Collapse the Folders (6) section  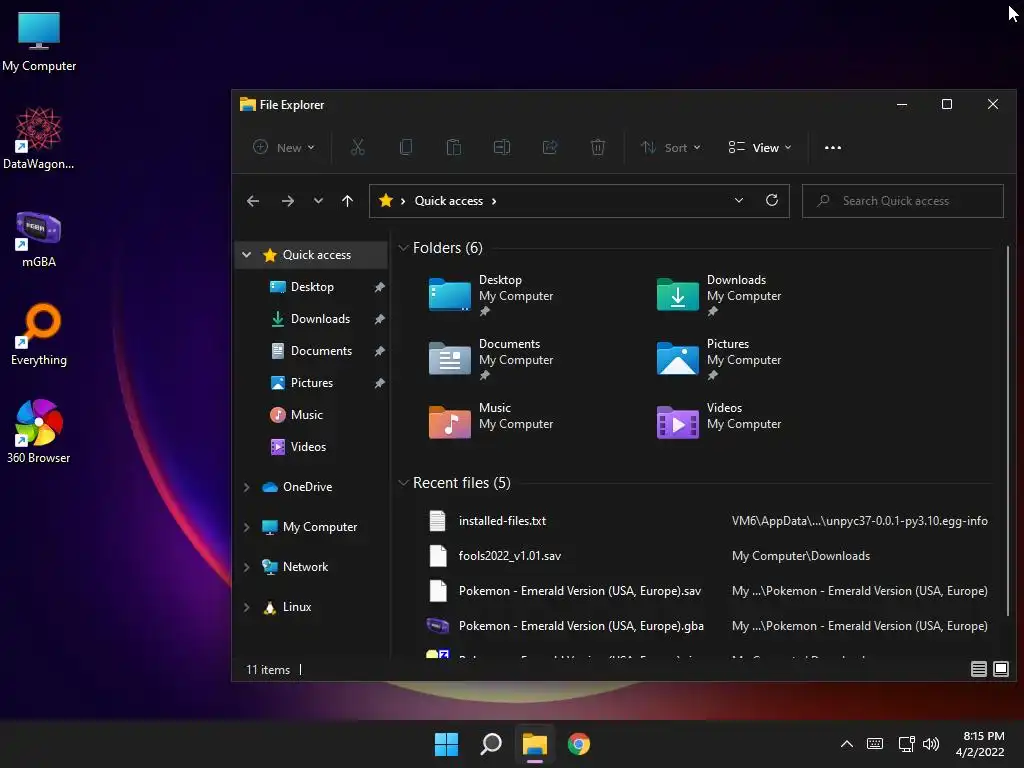[404, 248]
